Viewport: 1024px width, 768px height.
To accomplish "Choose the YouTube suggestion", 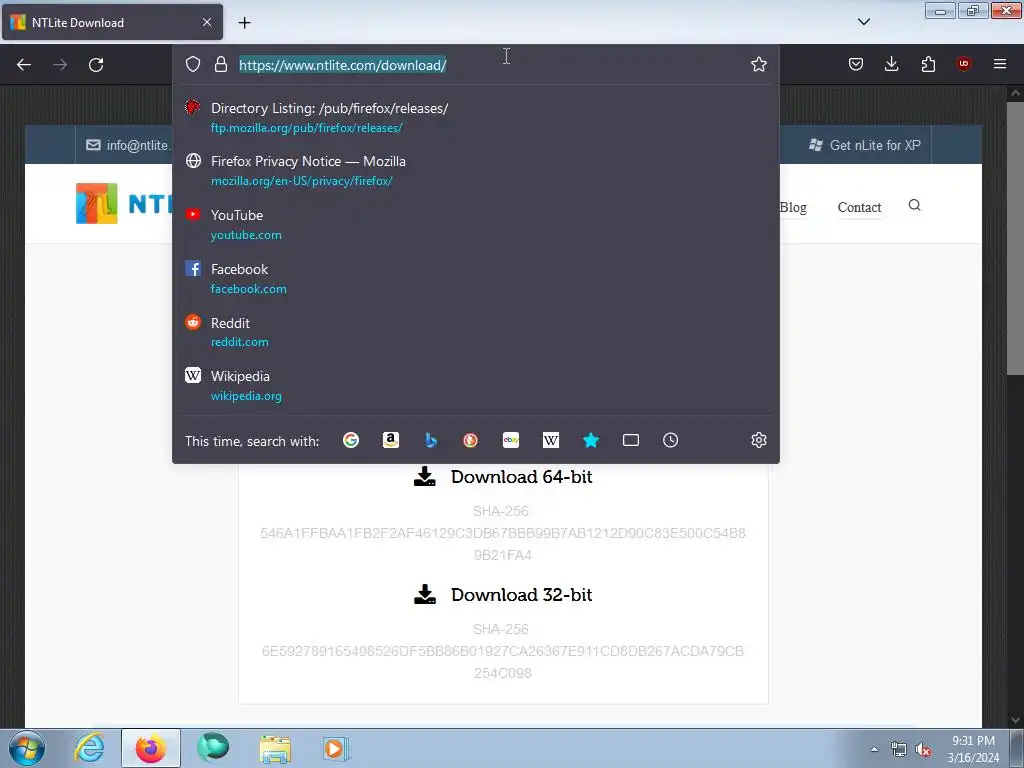I will pyautogui.click(x=475, y=225).
